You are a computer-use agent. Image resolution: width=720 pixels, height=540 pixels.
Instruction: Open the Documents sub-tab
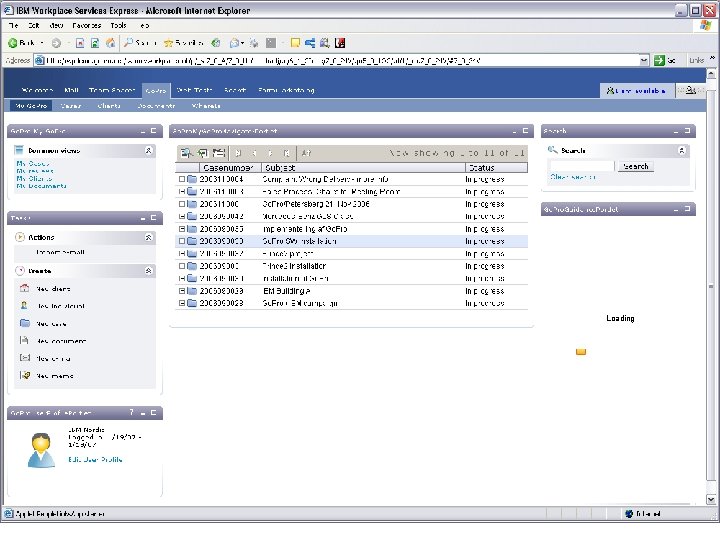pyautogui.click(x=156, y=106)
